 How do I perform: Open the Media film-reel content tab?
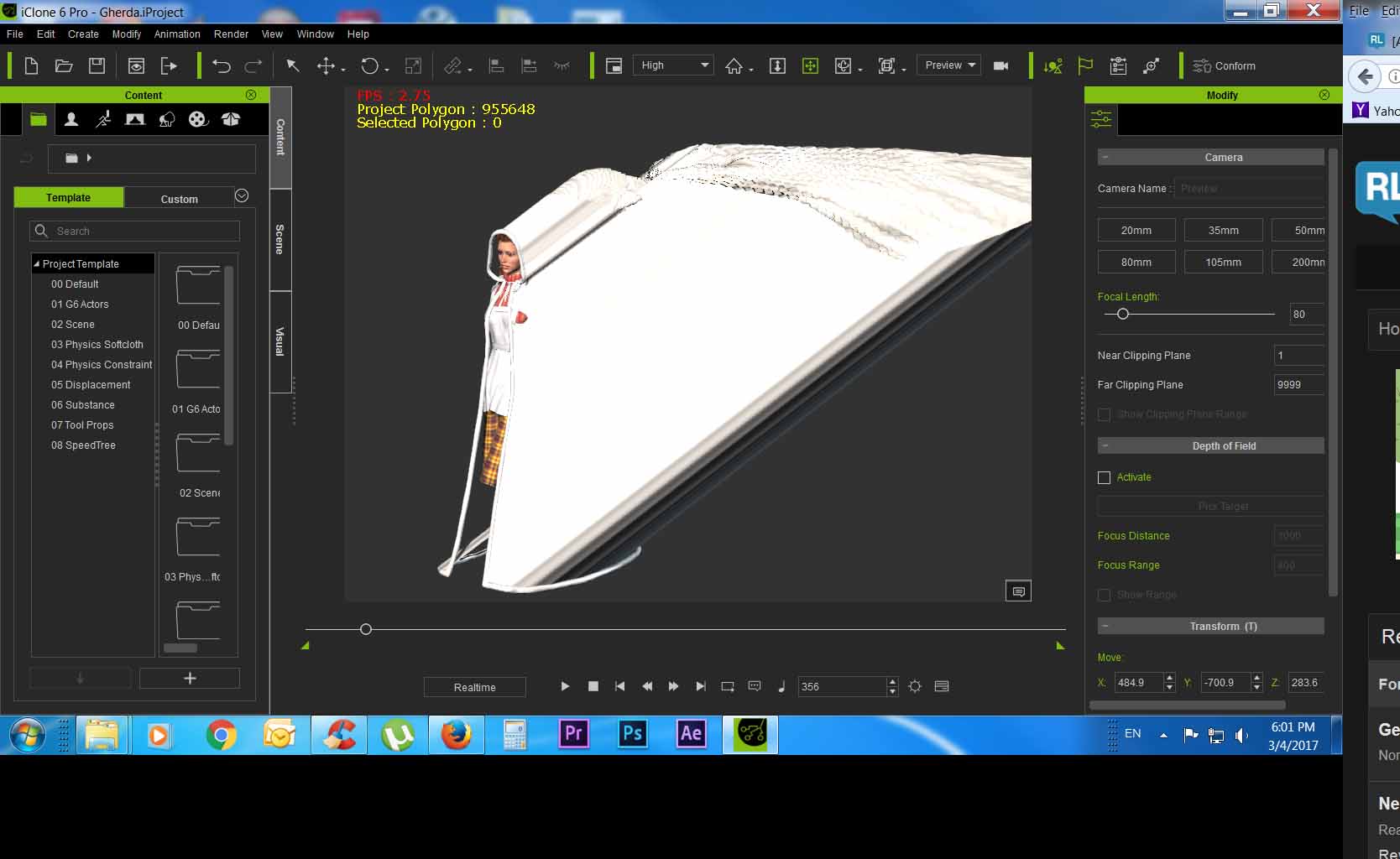(x=198, y=119)
